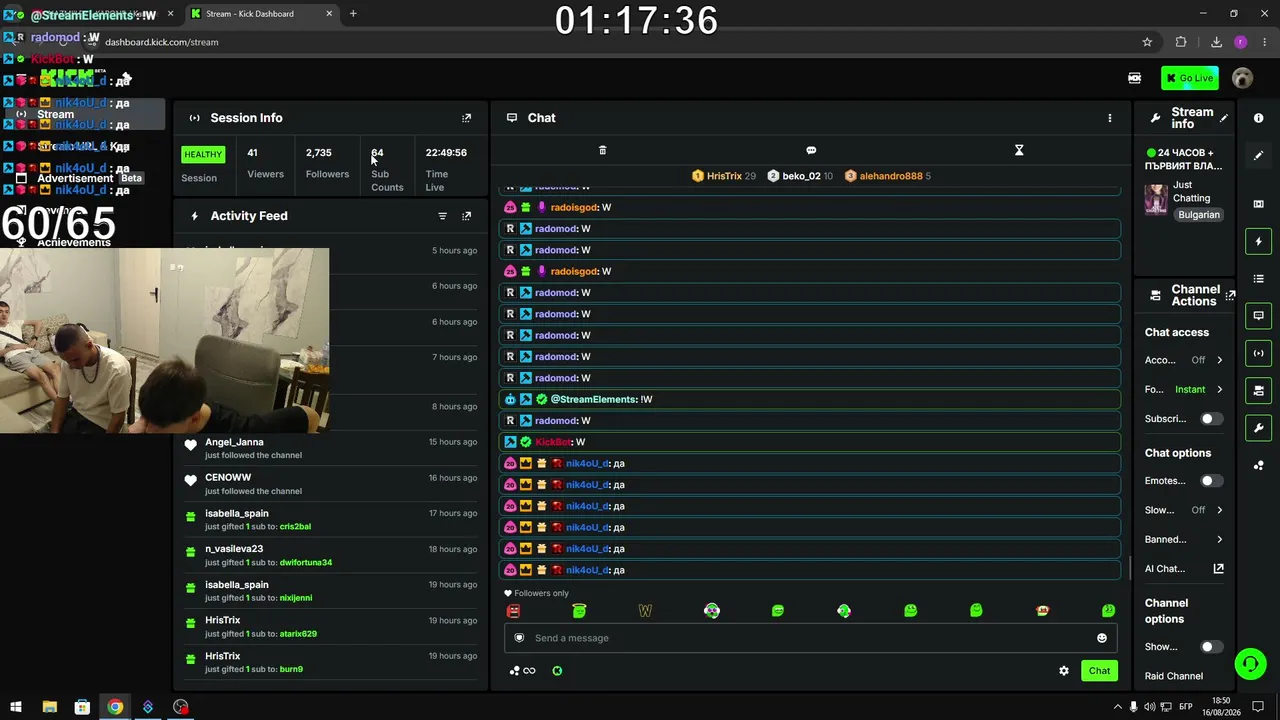This screenshot has height=720, width=1280.
Task: Click the video preview icon in right sidebar
Action: (x=1258, y=204)
